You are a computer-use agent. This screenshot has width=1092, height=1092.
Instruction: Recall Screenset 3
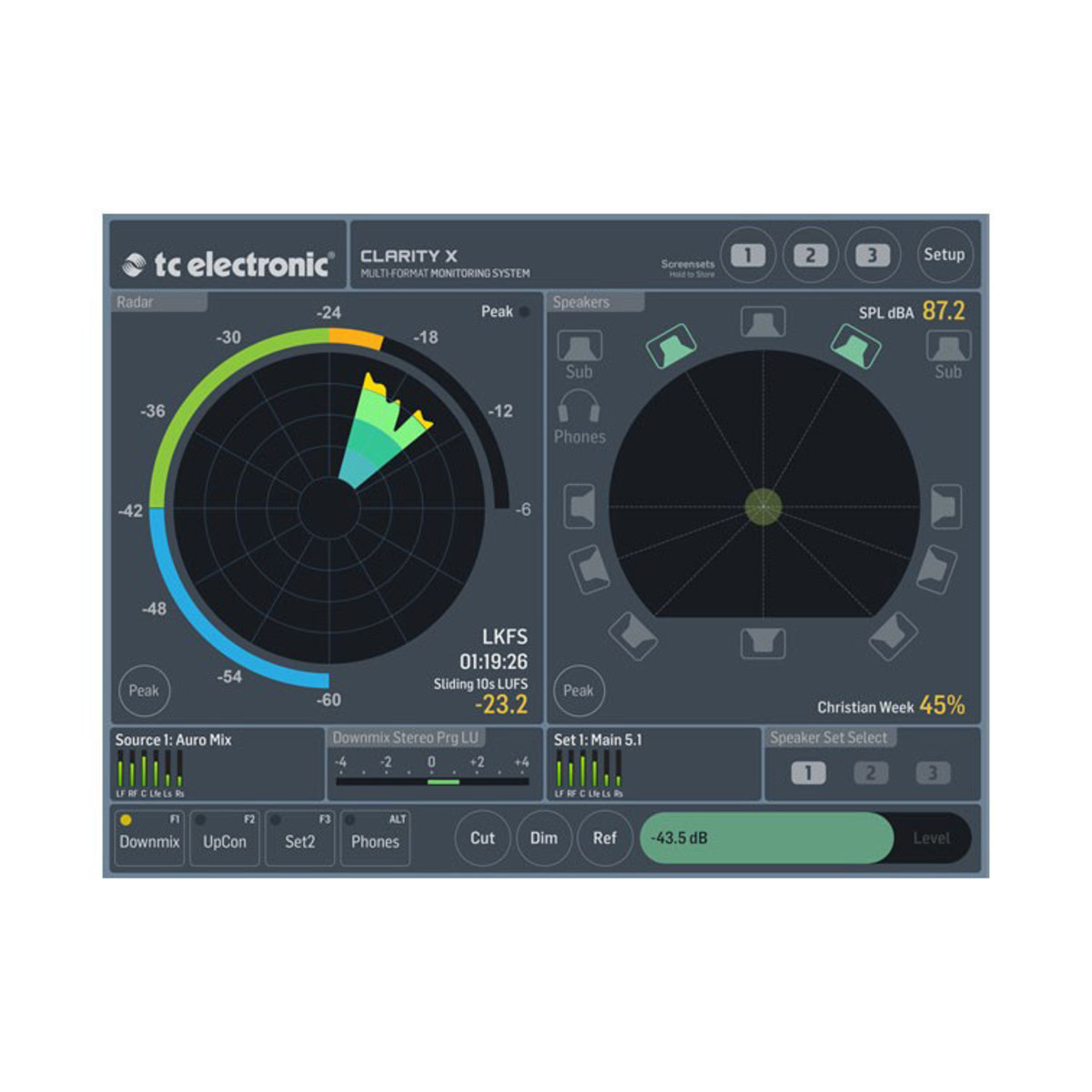[x=872, y=255]
